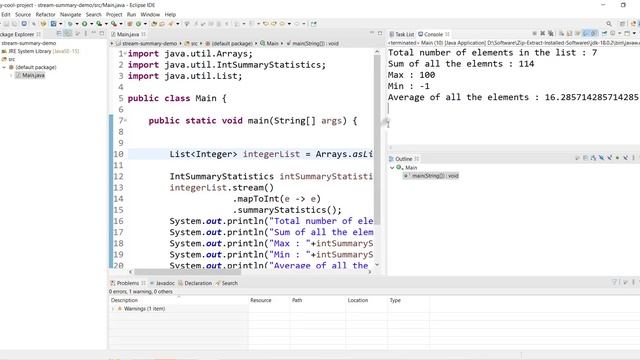The height and width of the screenshot is (360, 640).
Task: Switch to the Declaration tab
Action: tap(195, 283)
